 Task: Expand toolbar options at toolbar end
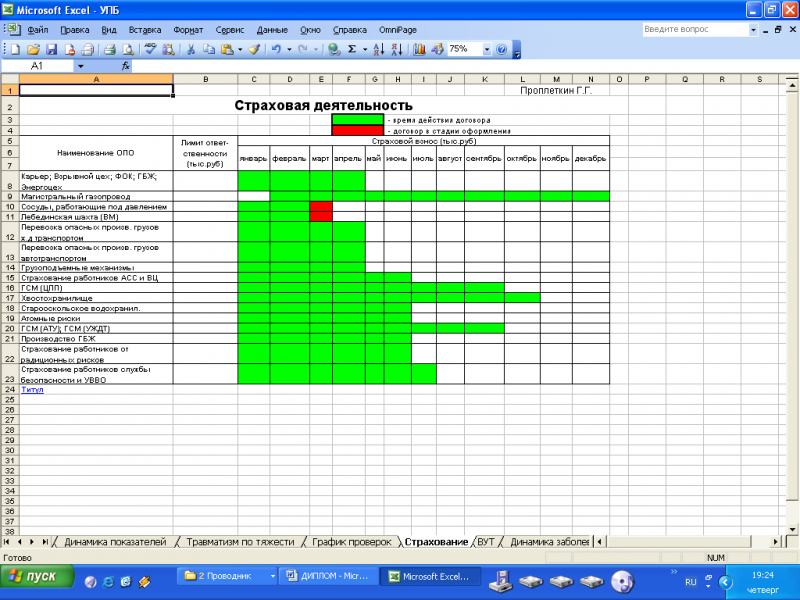[516, 51]
